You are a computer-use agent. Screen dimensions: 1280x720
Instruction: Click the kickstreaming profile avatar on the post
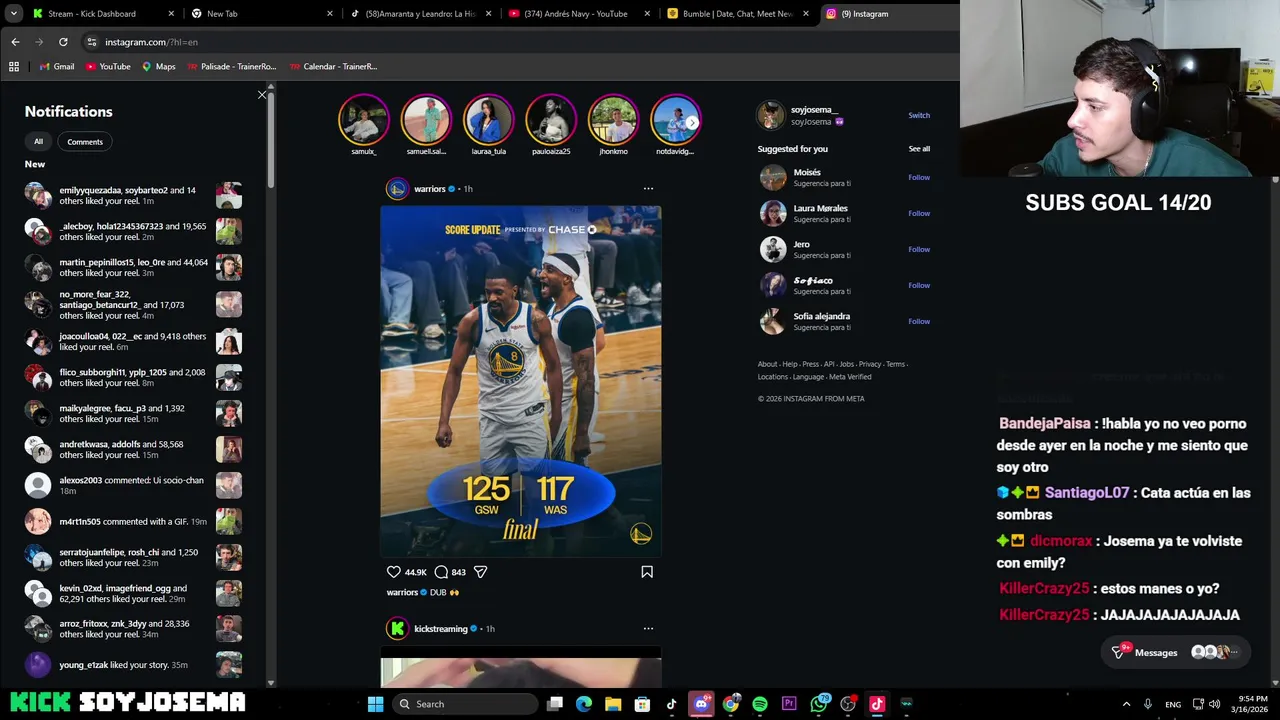pos(397,628)
